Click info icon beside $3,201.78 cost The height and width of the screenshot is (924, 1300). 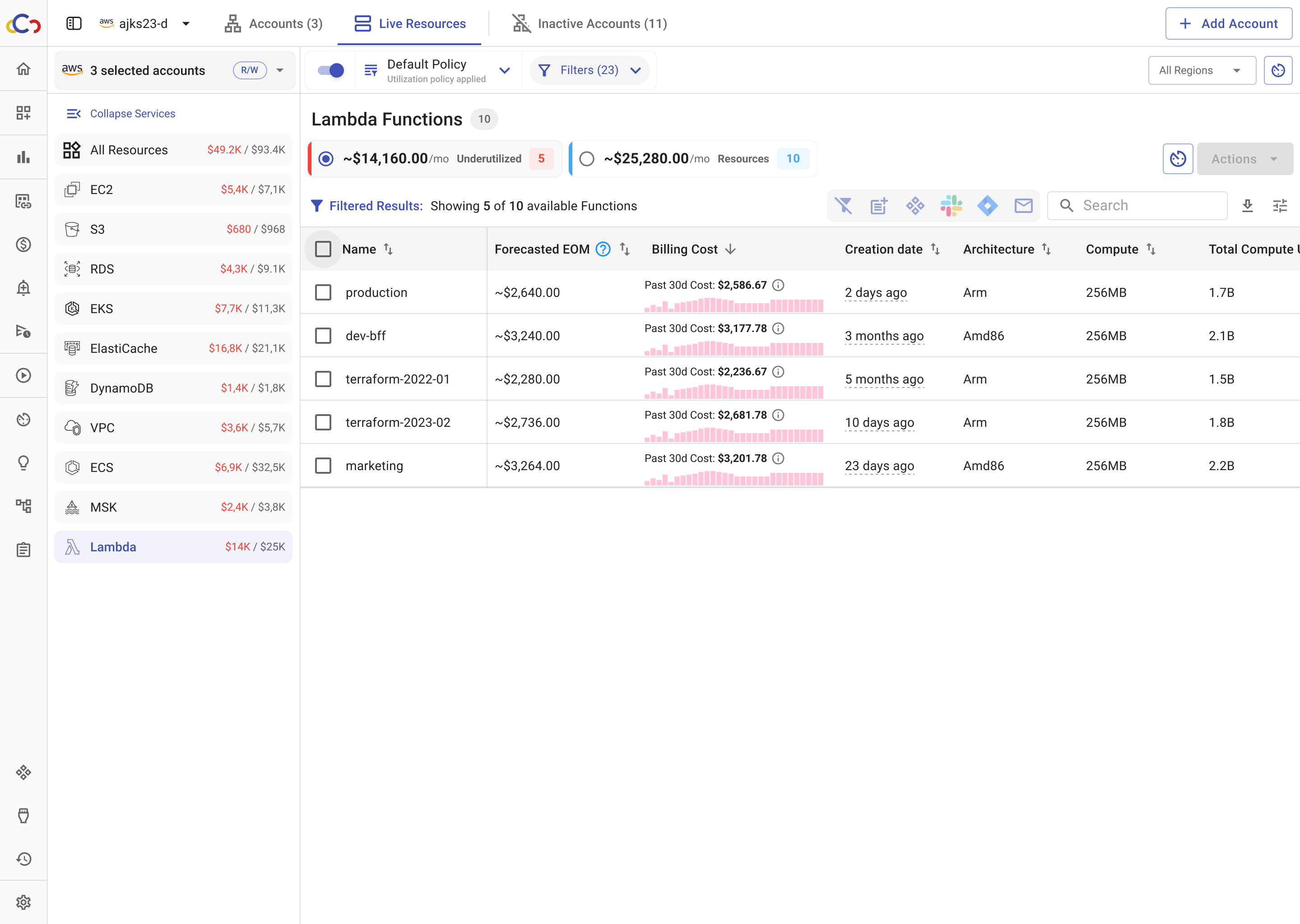tap(778, 458)
